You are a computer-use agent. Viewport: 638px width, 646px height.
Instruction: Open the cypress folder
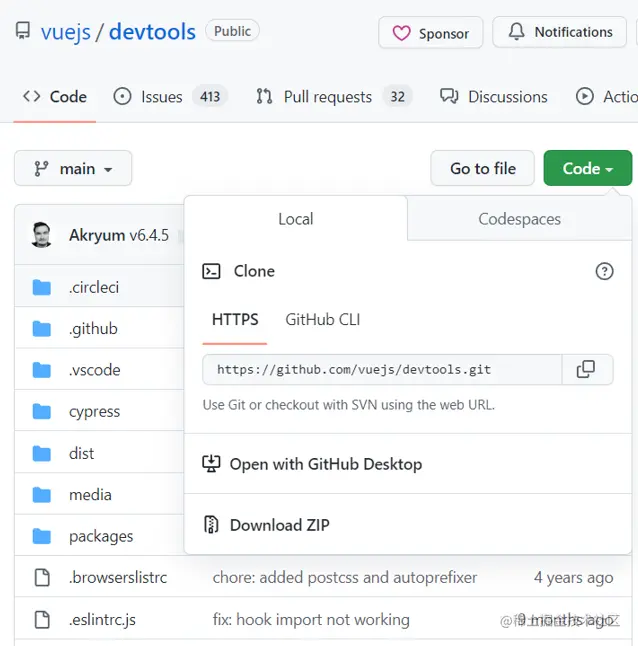(x=94, y=412)
